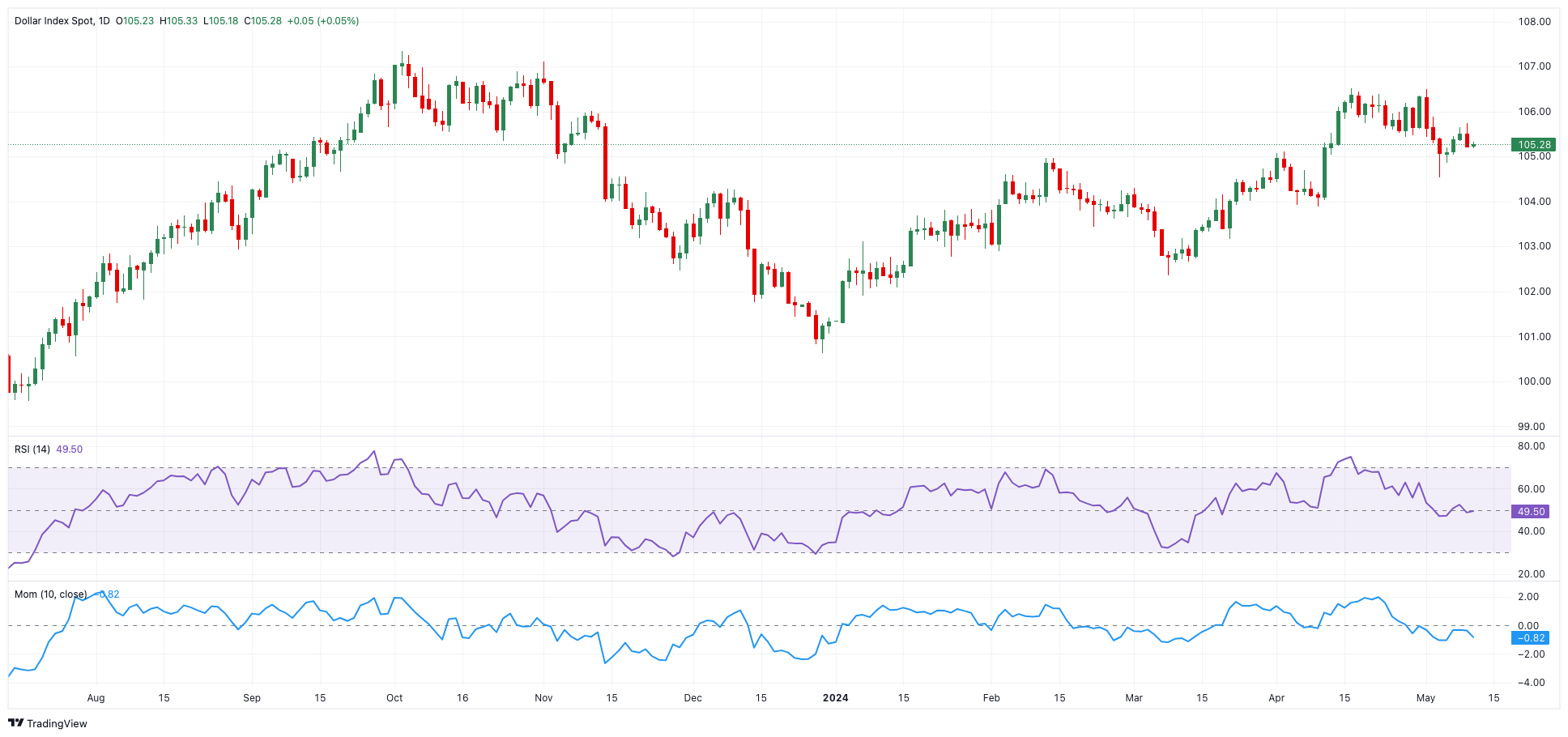Select the RSI (14) indicator label
The height and width of the screenshot is (737, 1568).
point(32,449)
